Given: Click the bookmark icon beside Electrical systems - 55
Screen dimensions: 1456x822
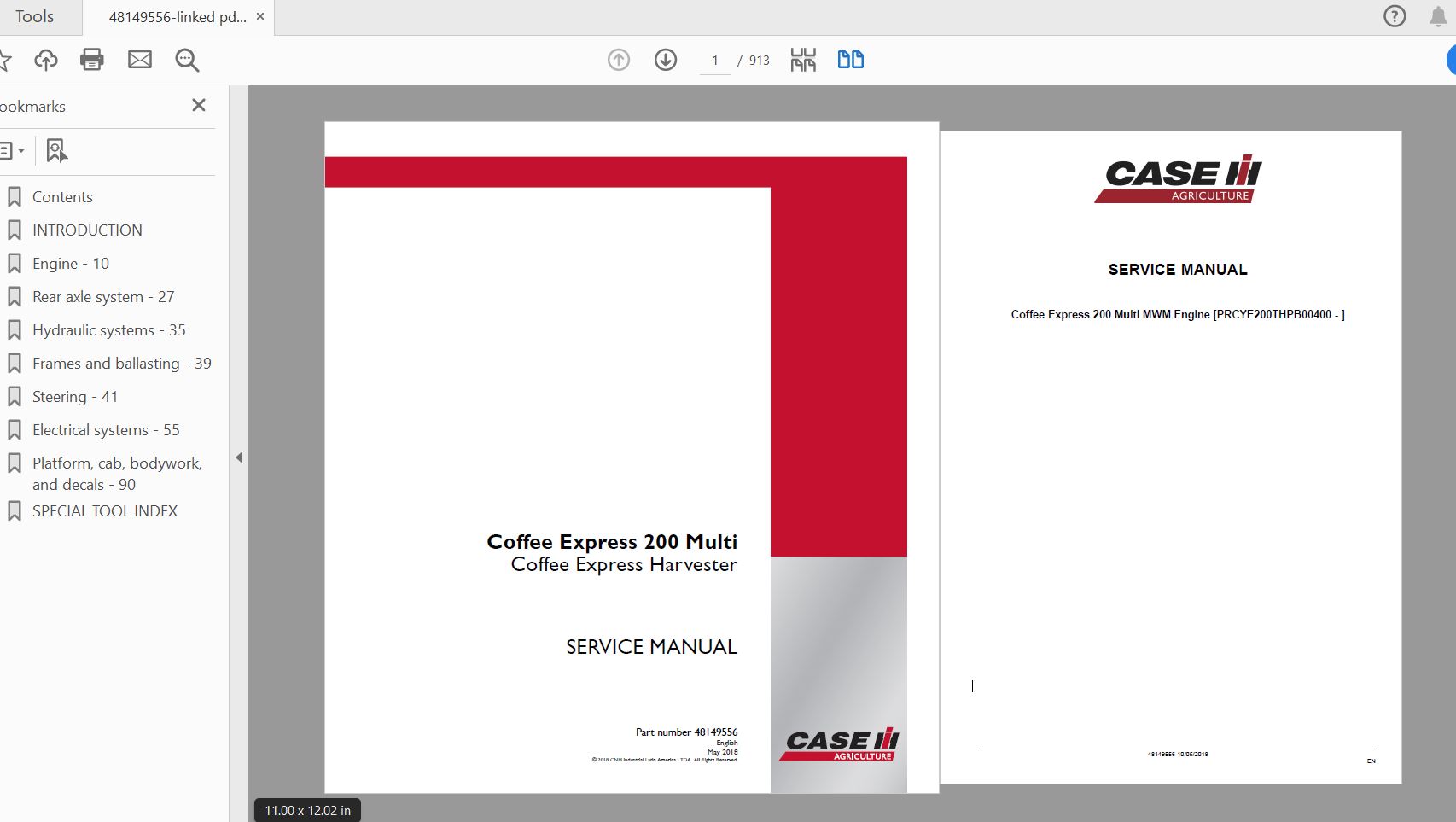Looking at the screenshot, I should 15,430.
